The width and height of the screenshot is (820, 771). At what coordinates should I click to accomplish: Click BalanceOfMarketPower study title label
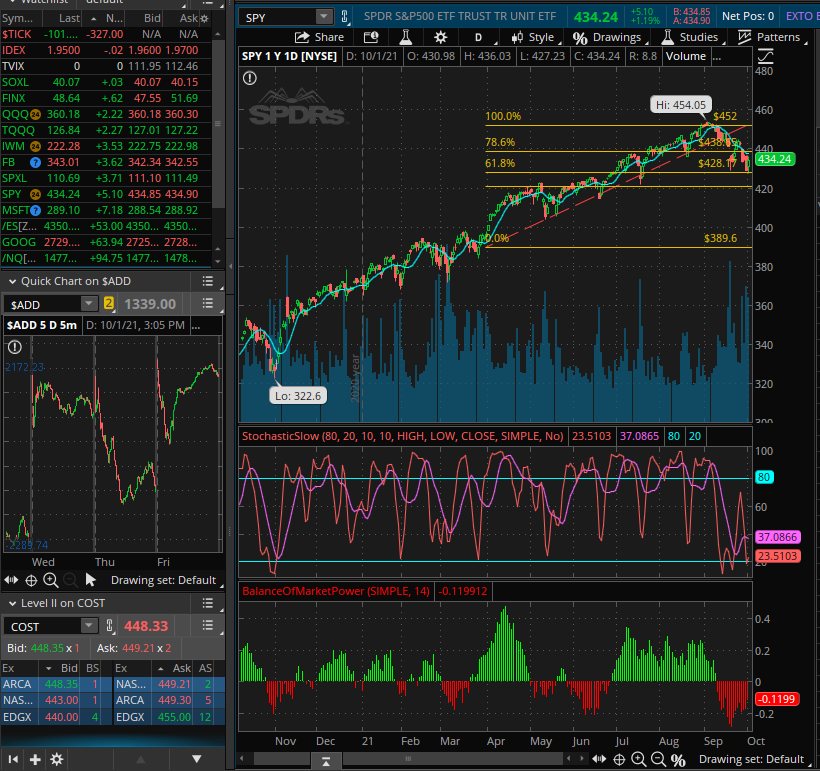pyautogui.click(x=336, y=592)
